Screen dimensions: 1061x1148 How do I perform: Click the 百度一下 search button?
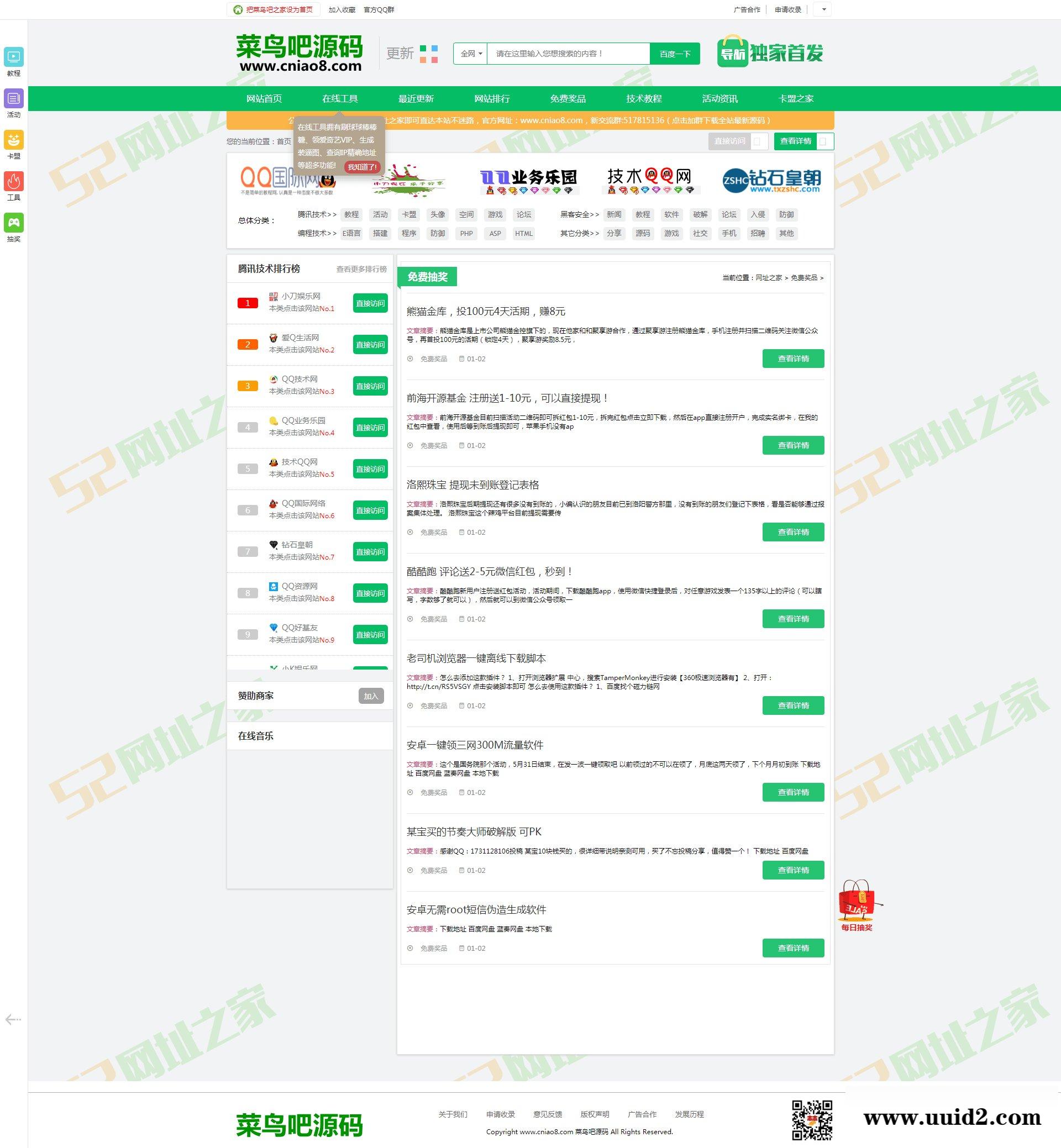tap(675, 54)
